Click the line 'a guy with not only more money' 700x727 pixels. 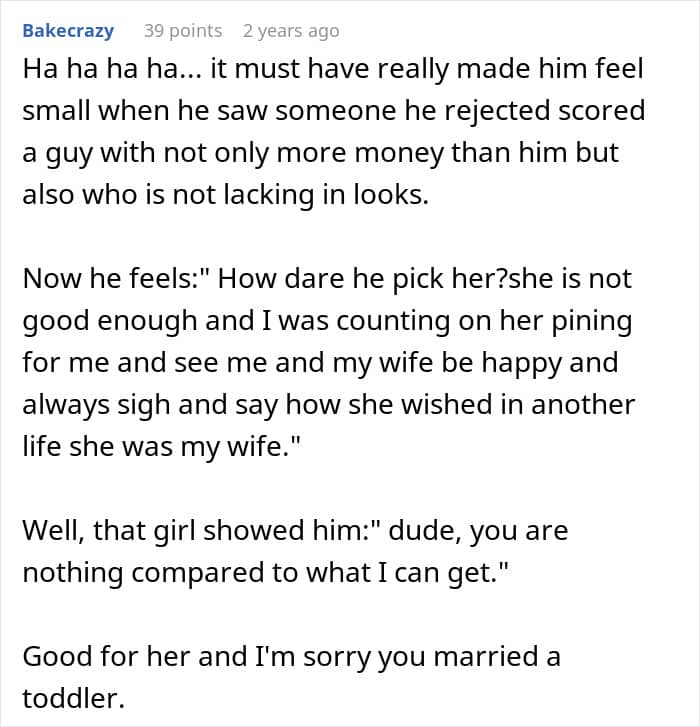[321, 153]
